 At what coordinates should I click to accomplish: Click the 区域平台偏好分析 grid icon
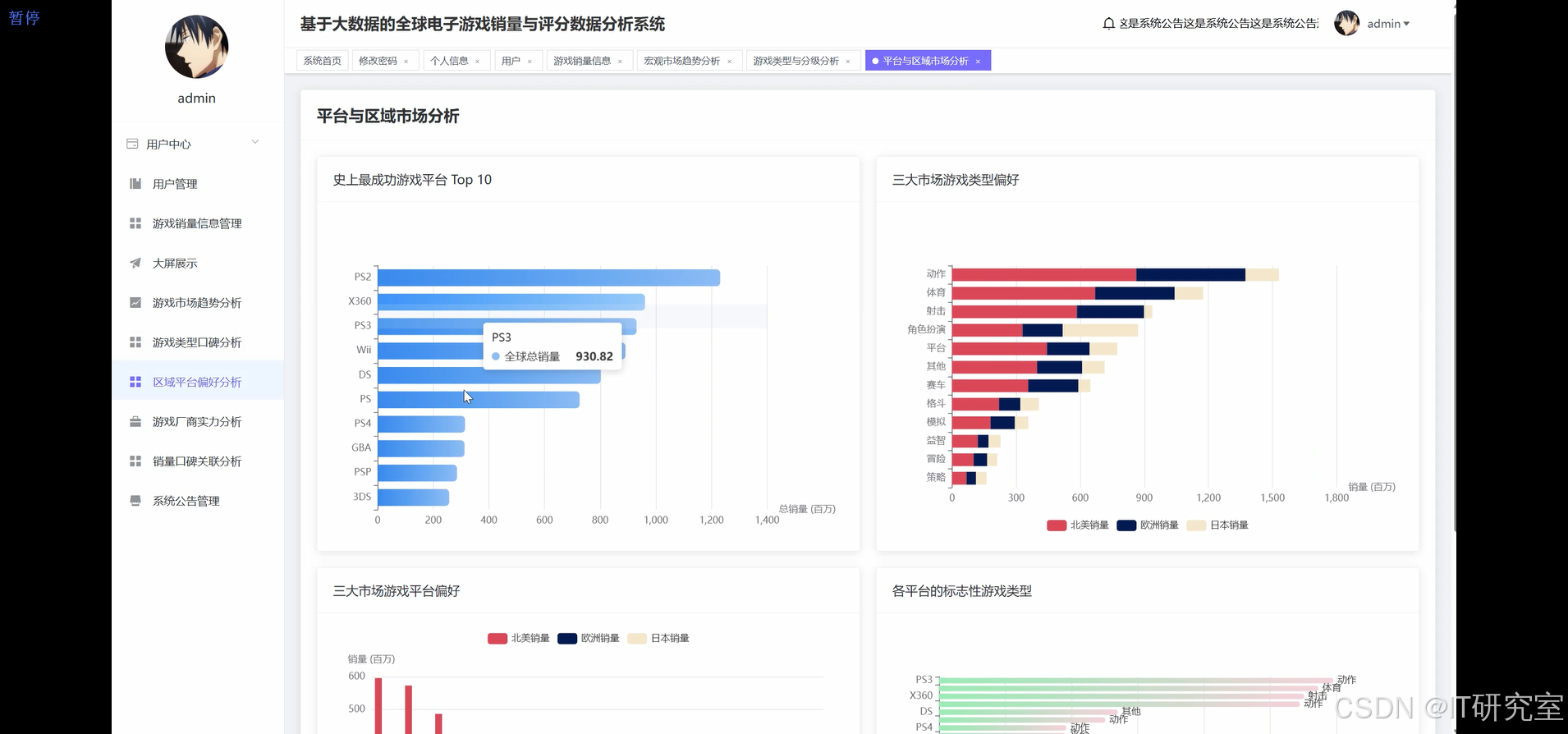135,382
